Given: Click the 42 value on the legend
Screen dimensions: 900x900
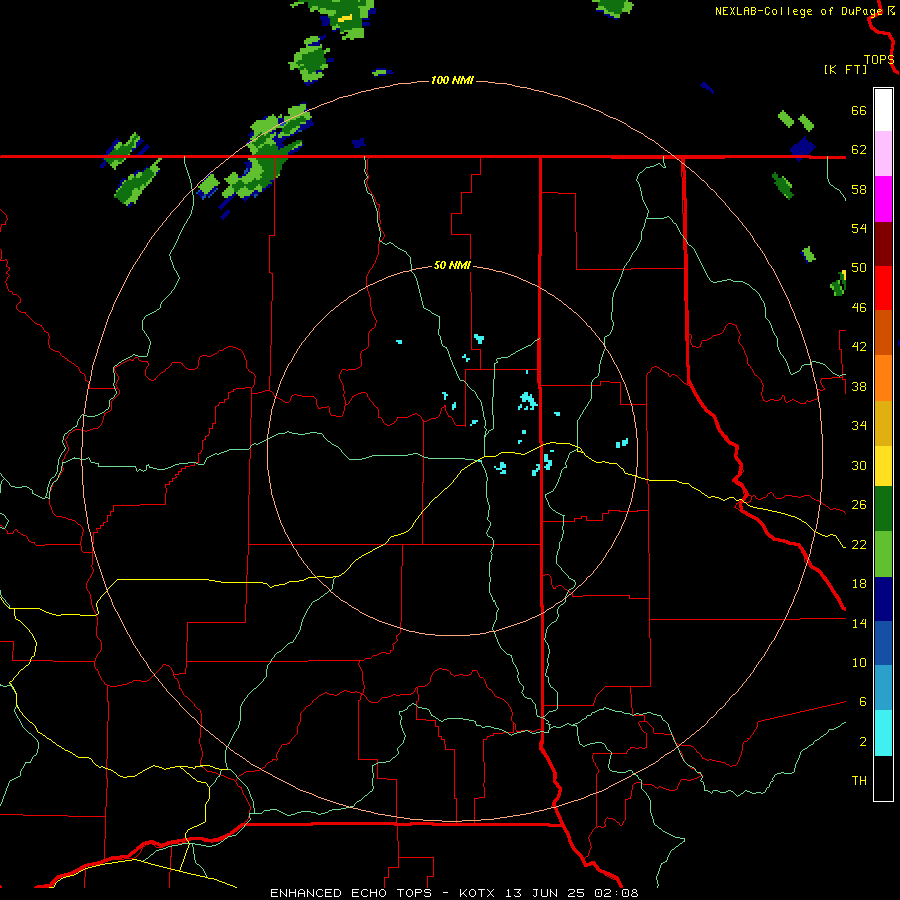Looking at the screenshot, I should tap(859, 347).
